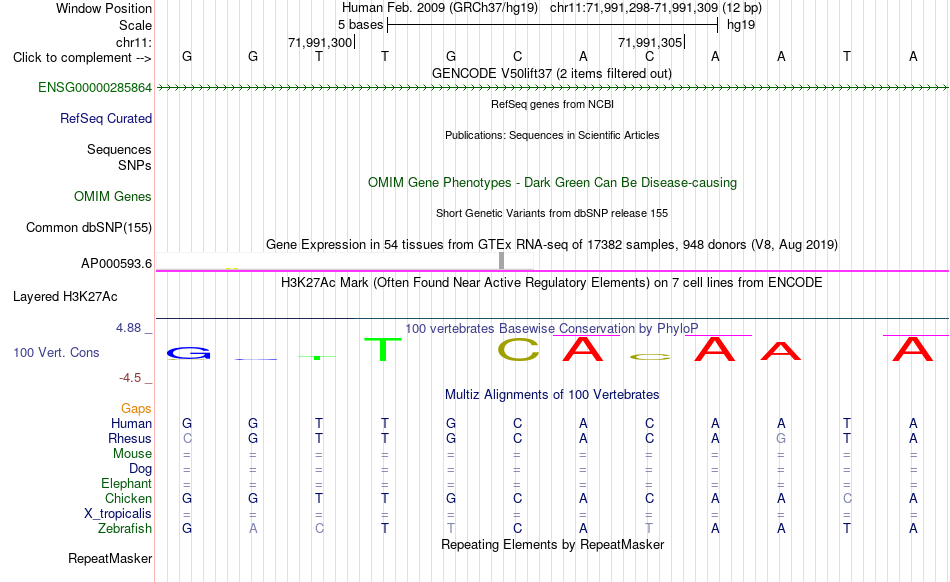950x582 pixels.
Task: Click the ENSG00000285864 gene label
Action: pos(95,87)
